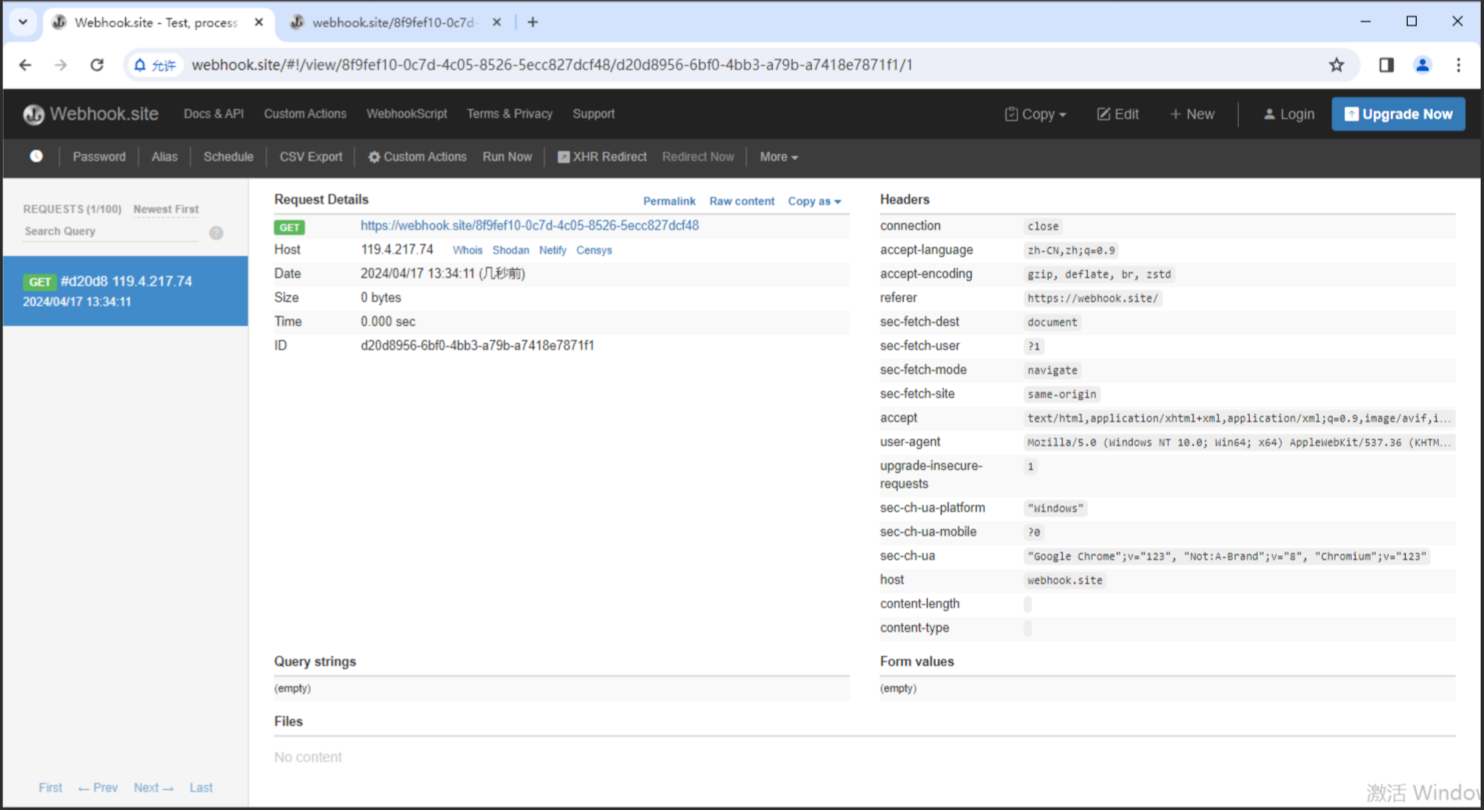
Task: Click the tab search chevron button
Action: (22, 22)
